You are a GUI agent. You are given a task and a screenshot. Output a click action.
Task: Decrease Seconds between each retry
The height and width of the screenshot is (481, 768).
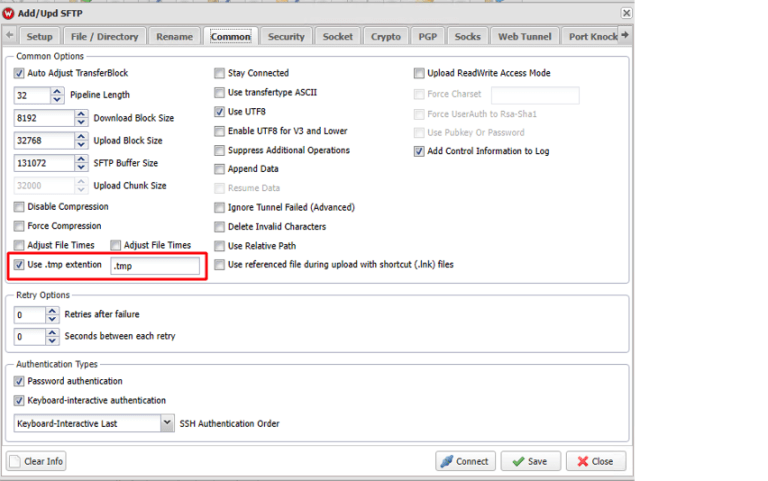(52, 340)
